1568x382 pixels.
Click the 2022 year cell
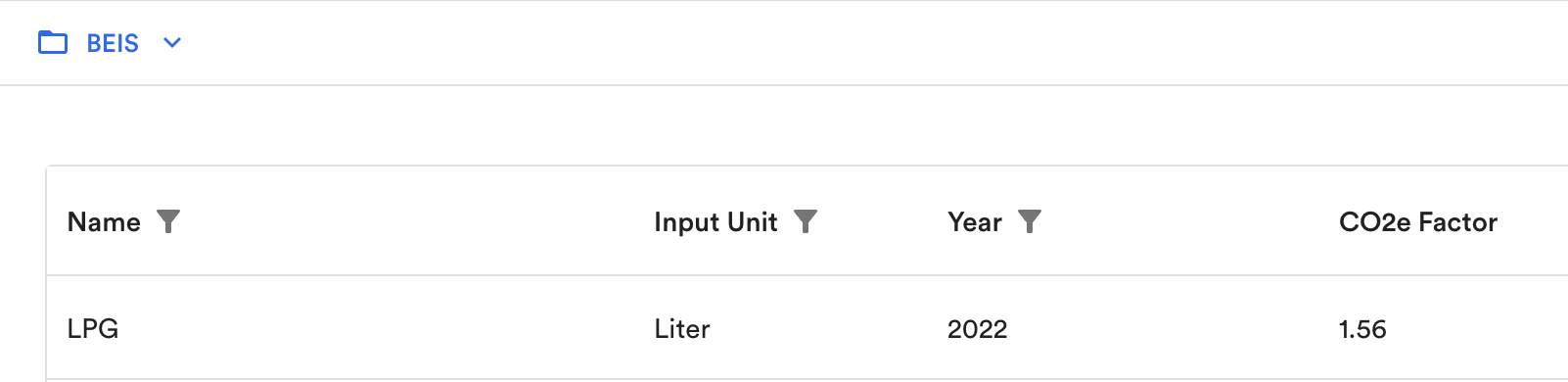click(x=977, y=329)
